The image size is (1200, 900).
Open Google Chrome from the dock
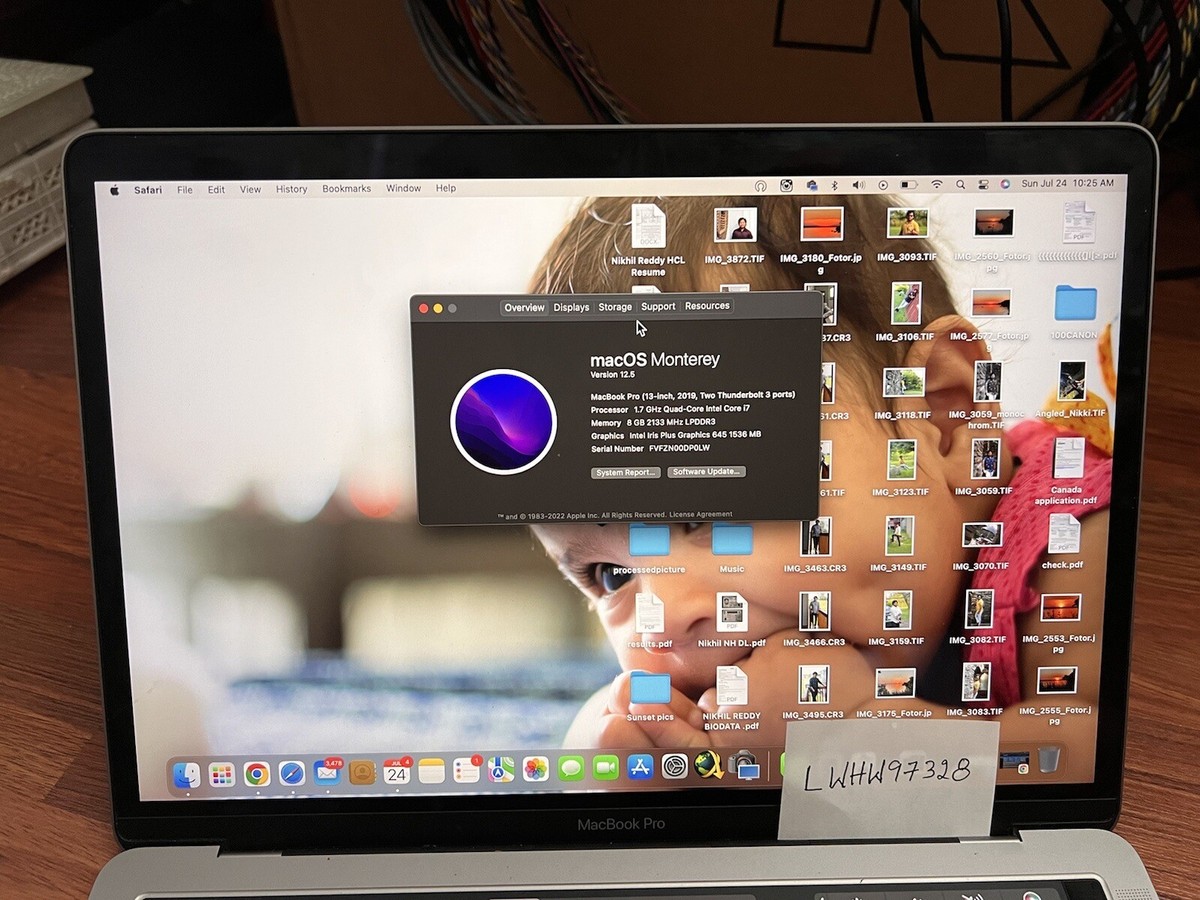pyautogui.click(x=256, y=773)
